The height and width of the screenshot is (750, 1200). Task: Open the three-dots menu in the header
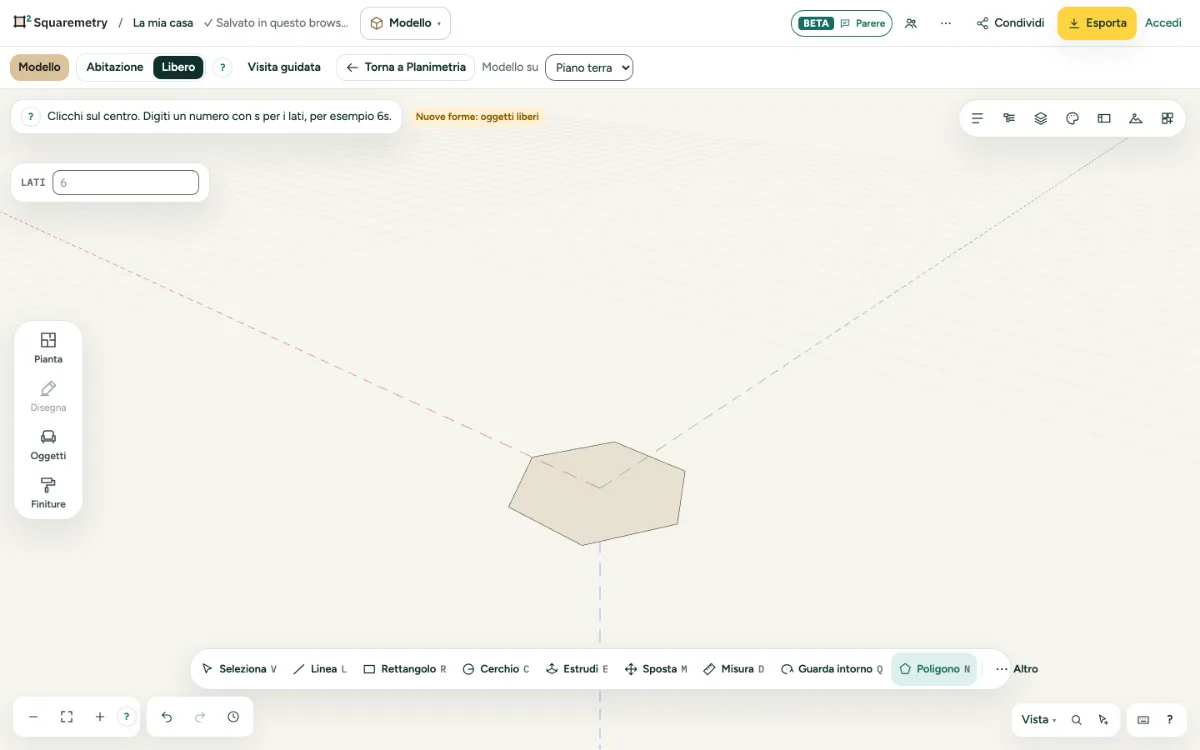coord(946,23)
